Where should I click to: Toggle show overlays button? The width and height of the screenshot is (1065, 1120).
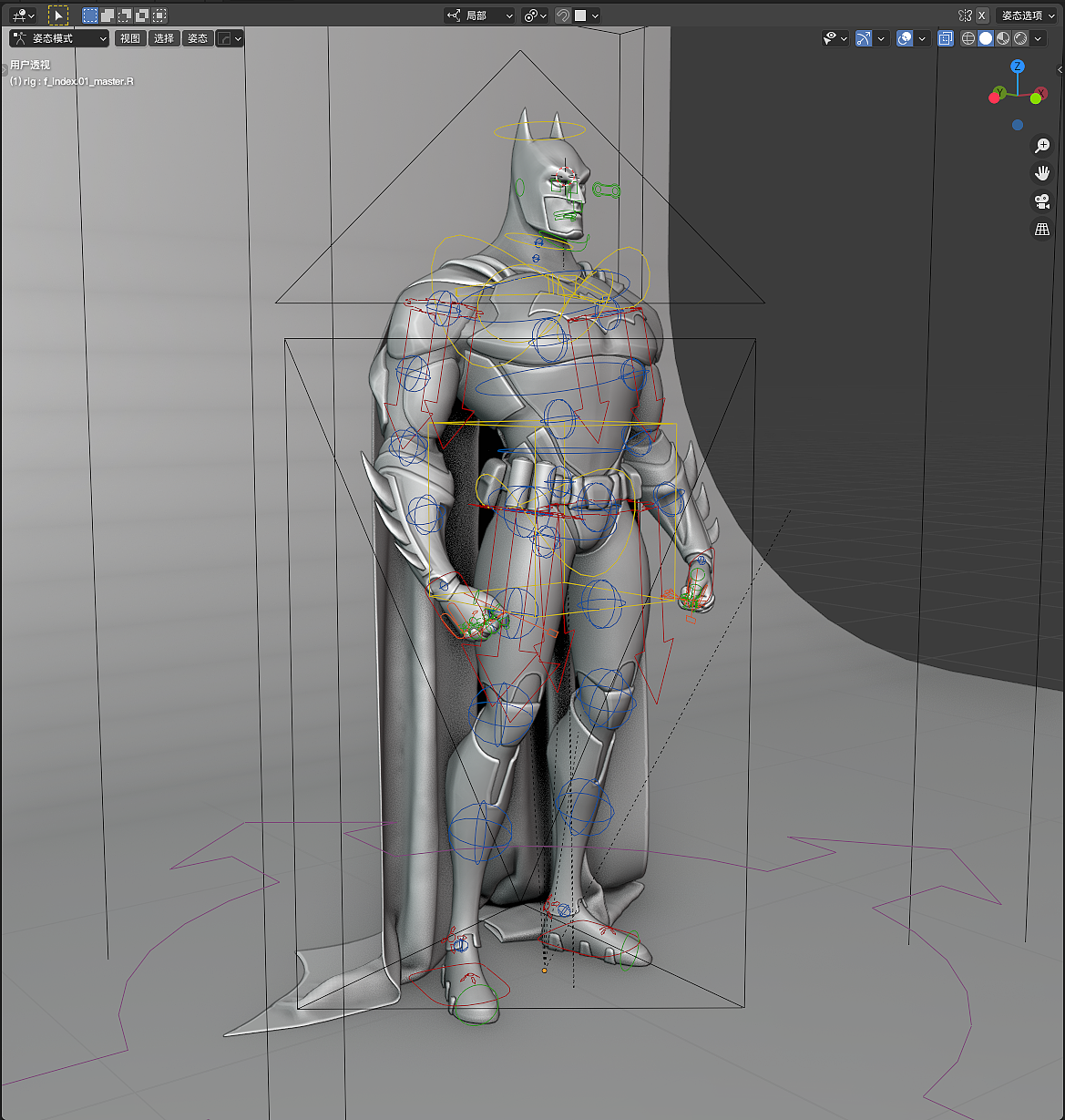coord(905,38)
